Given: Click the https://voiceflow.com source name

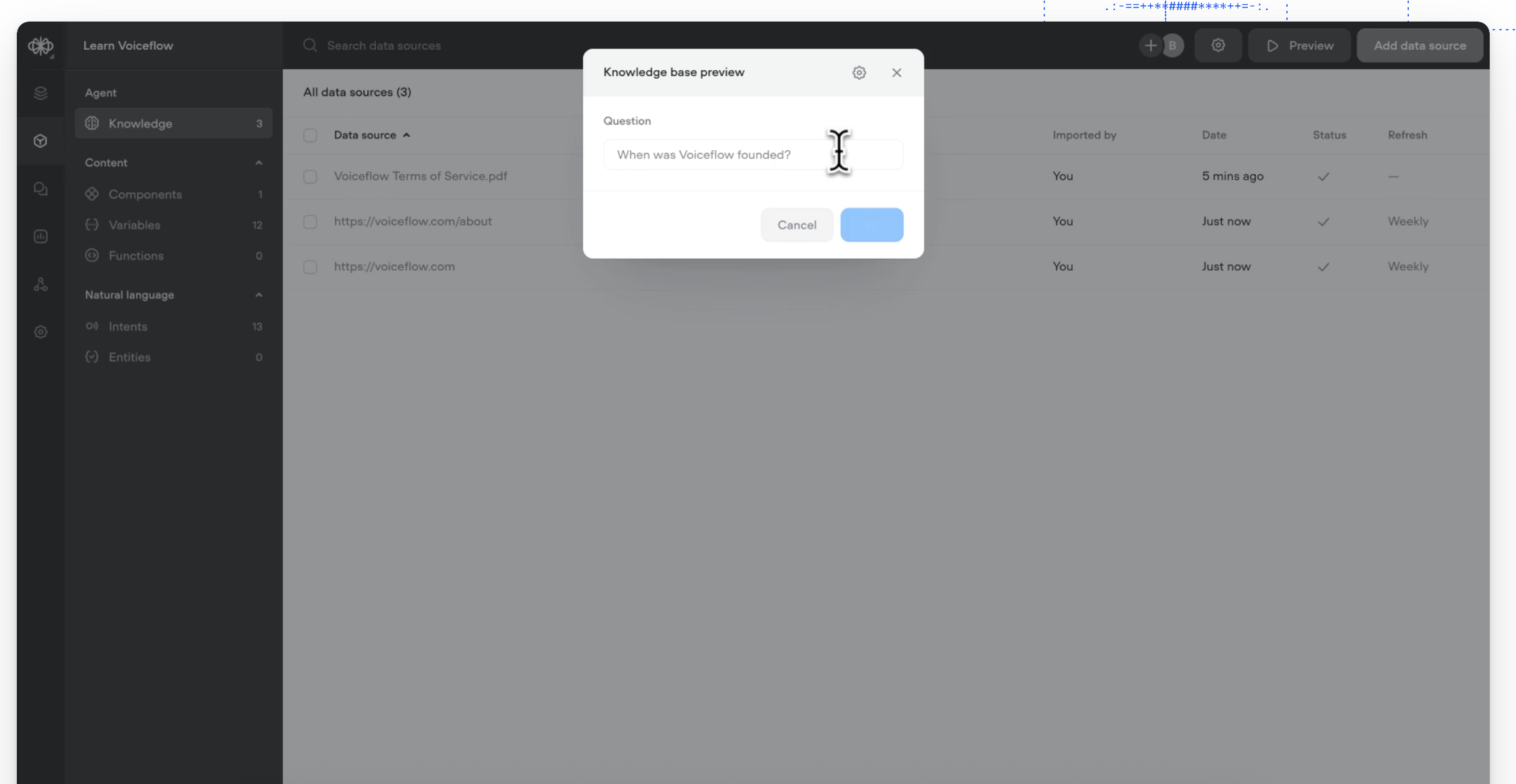Looking at the screenshot, I should click(x=394, y=266).
